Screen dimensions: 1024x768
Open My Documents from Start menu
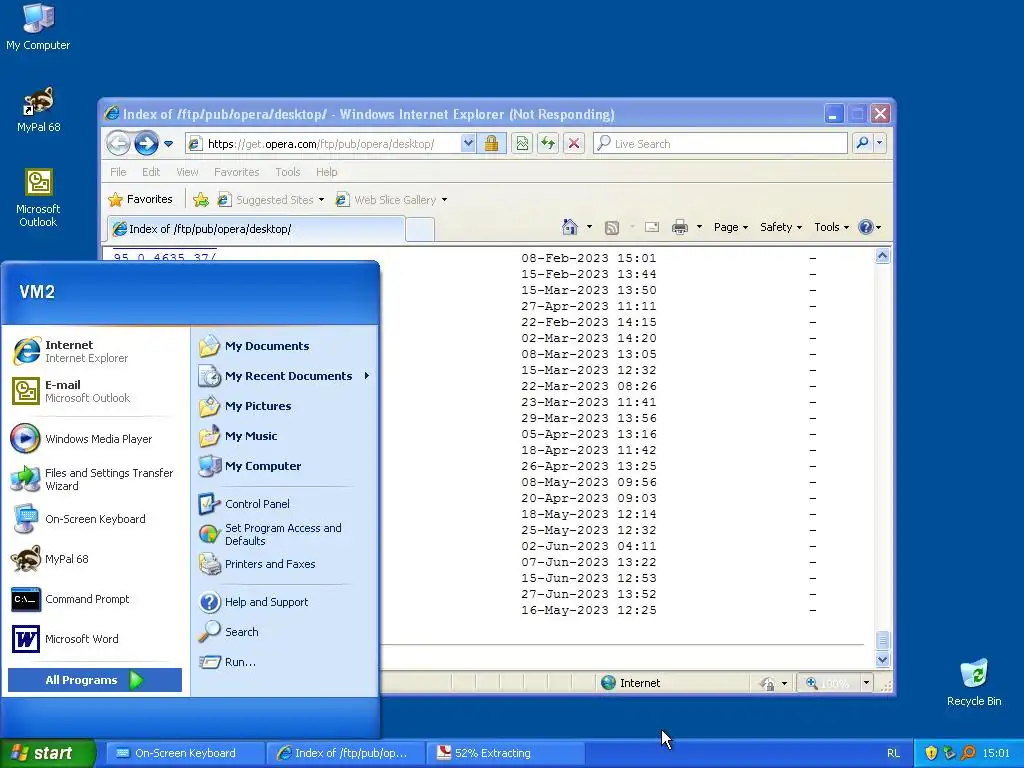(285, 346)
